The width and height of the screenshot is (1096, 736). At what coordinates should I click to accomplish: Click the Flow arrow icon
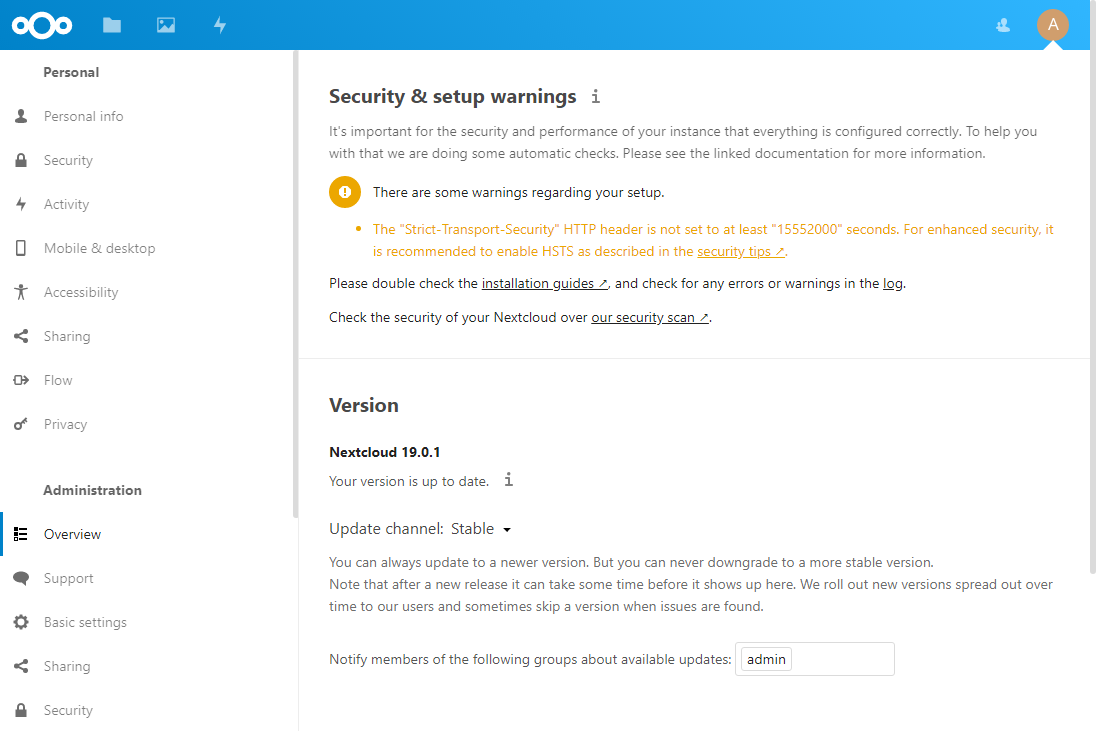[x=21, y=380]
